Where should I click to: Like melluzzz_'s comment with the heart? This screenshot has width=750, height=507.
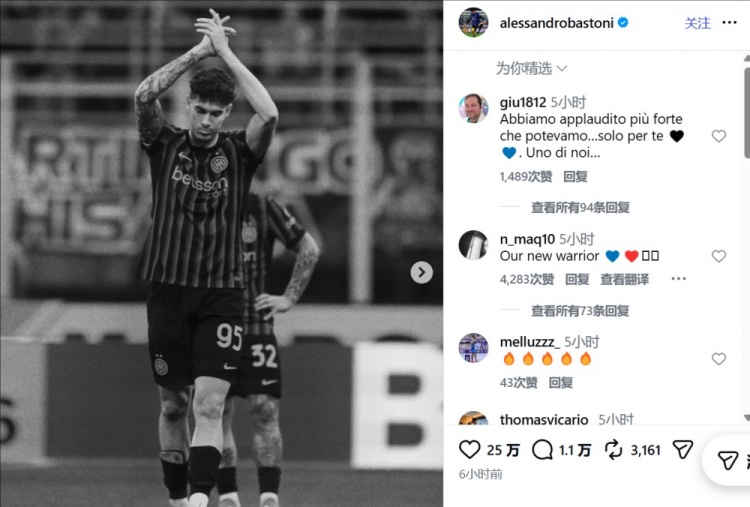point(718,359)
